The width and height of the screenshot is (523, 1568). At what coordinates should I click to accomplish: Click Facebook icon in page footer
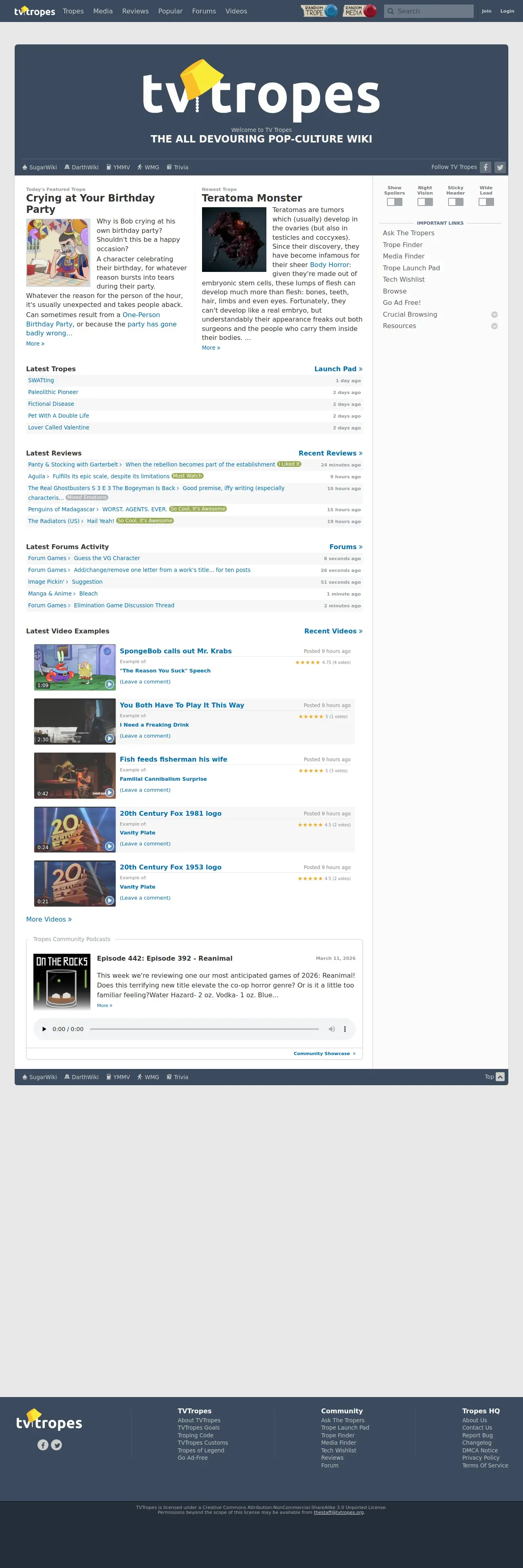(x=43, y=1445)
